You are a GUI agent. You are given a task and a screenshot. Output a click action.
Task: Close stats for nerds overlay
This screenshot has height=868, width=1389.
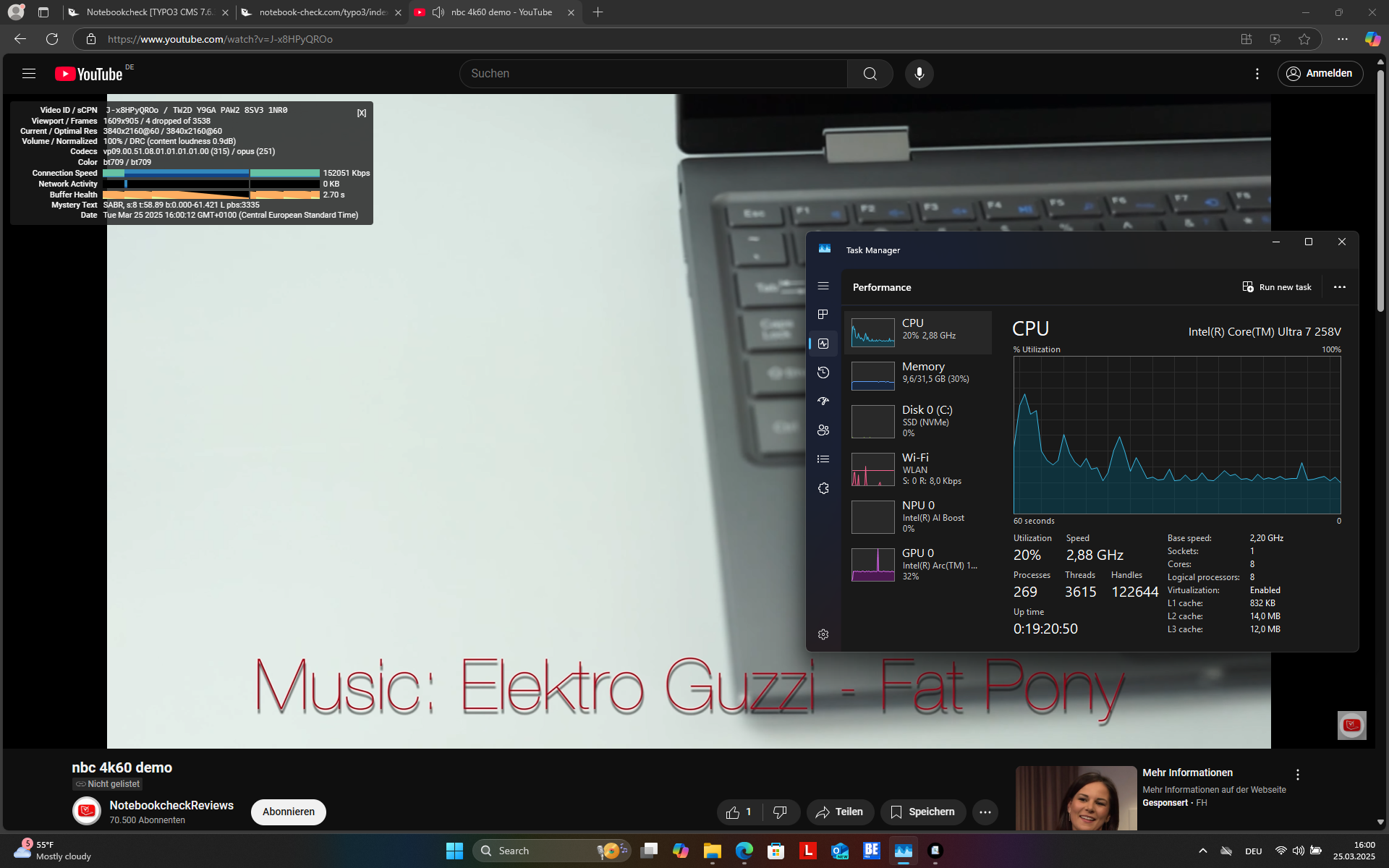pyautogui.click(x=362, y=113)
